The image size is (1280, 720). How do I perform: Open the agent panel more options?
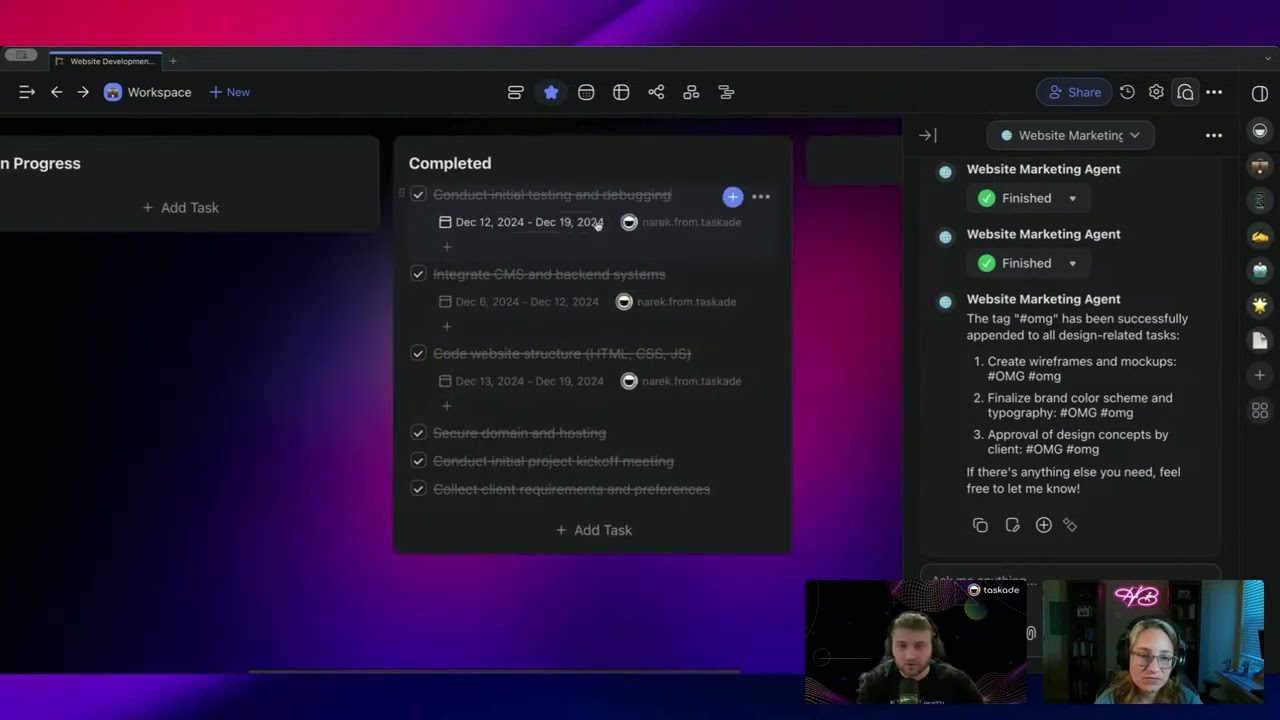coord(1214,135)
